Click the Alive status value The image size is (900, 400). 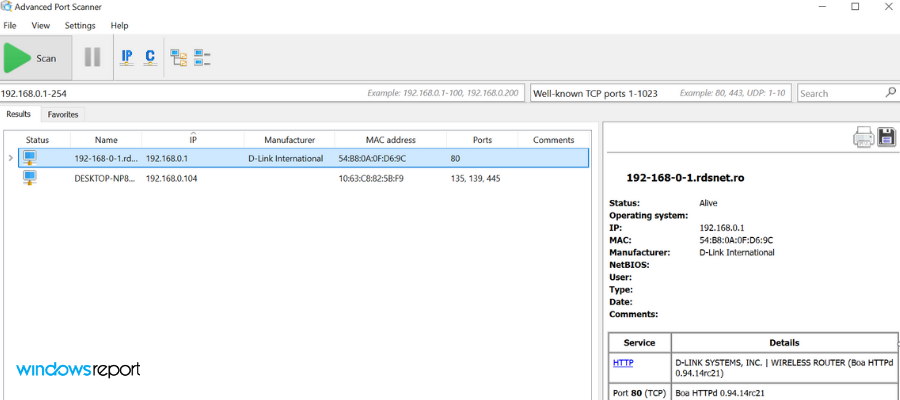coord(708,203)
